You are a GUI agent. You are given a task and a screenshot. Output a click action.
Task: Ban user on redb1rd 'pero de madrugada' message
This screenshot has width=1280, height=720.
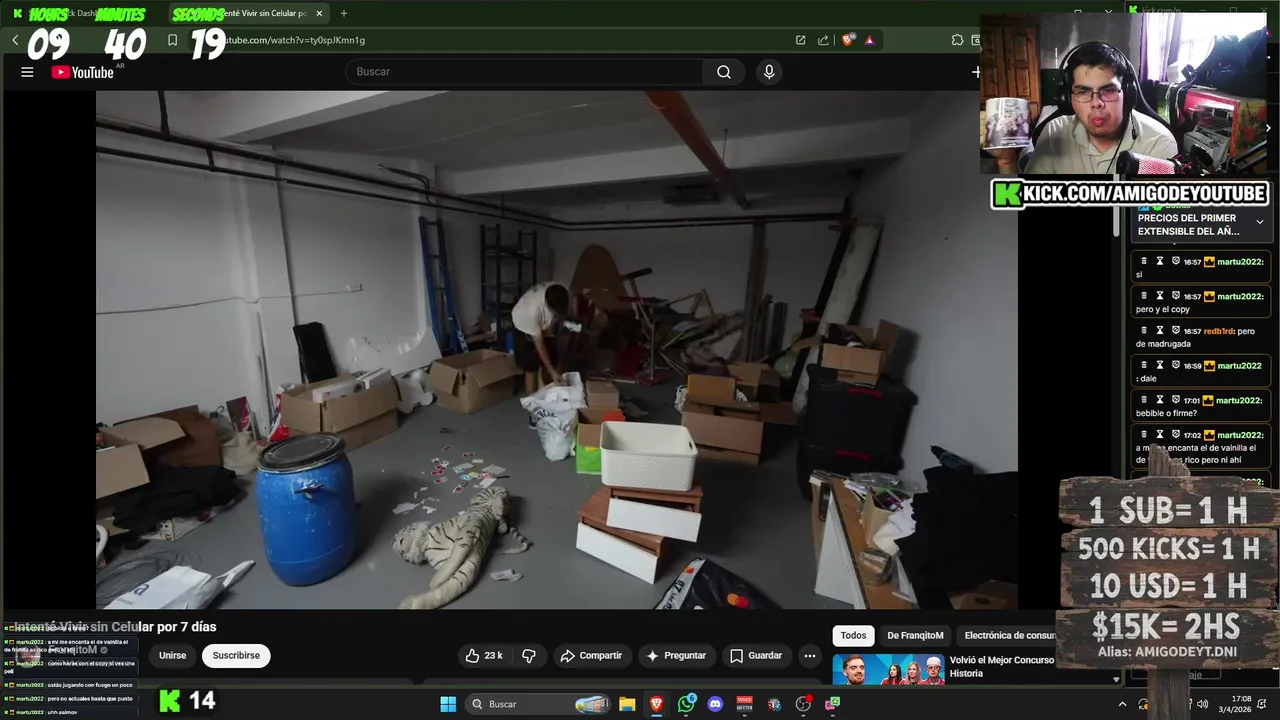pyautogui.click(x=1175, y=331)
